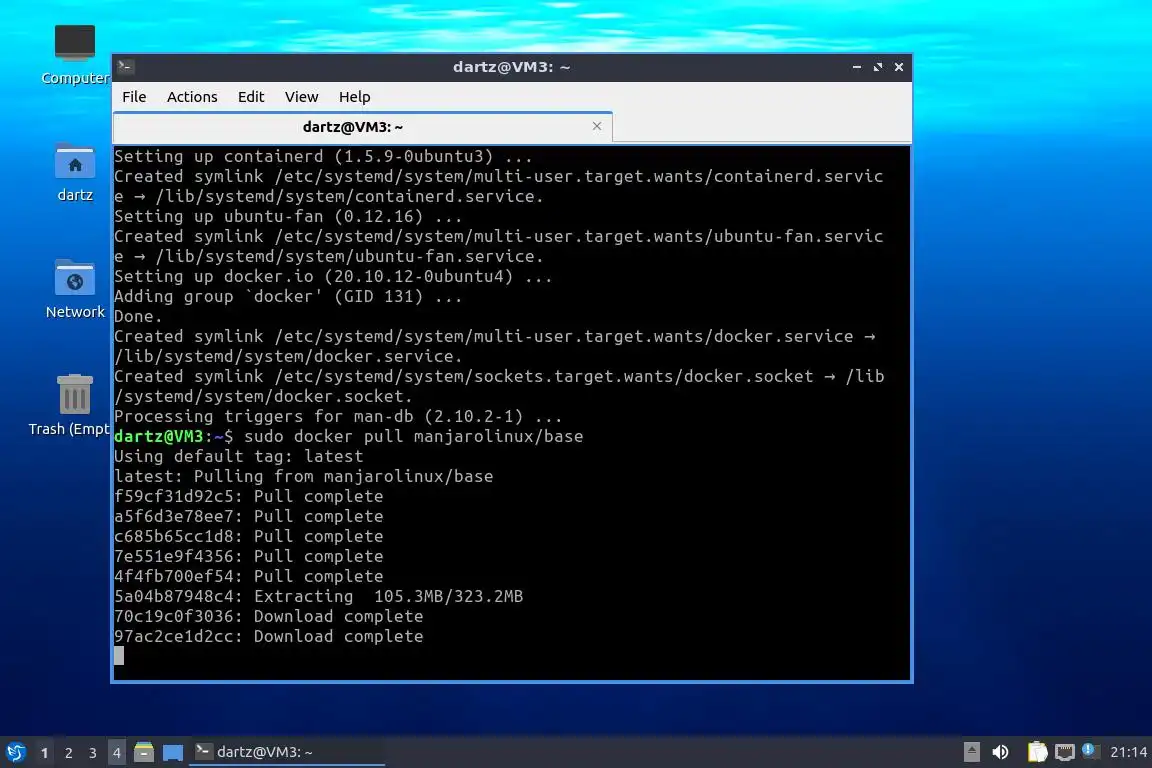Open the File menu in the terminal
The height and width of the screenshot is (768, 1152).
[134, 97]
